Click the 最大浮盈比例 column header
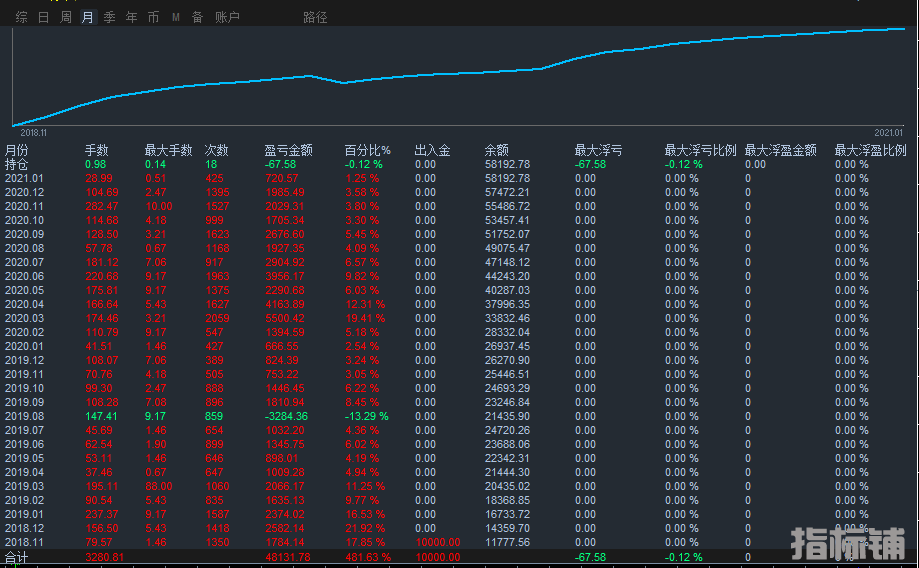The image size is (919, 568). [871, 151]
